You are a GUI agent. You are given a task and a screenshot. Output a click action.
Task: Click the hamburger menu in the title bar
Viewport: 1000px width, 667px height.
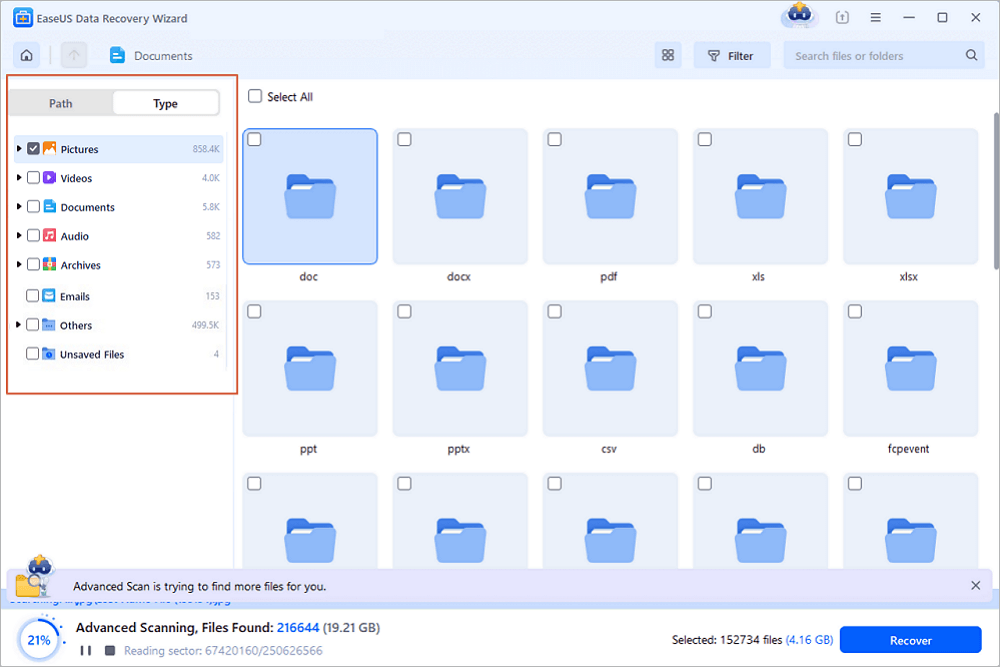pyautogui.click(x=876, y=17)
